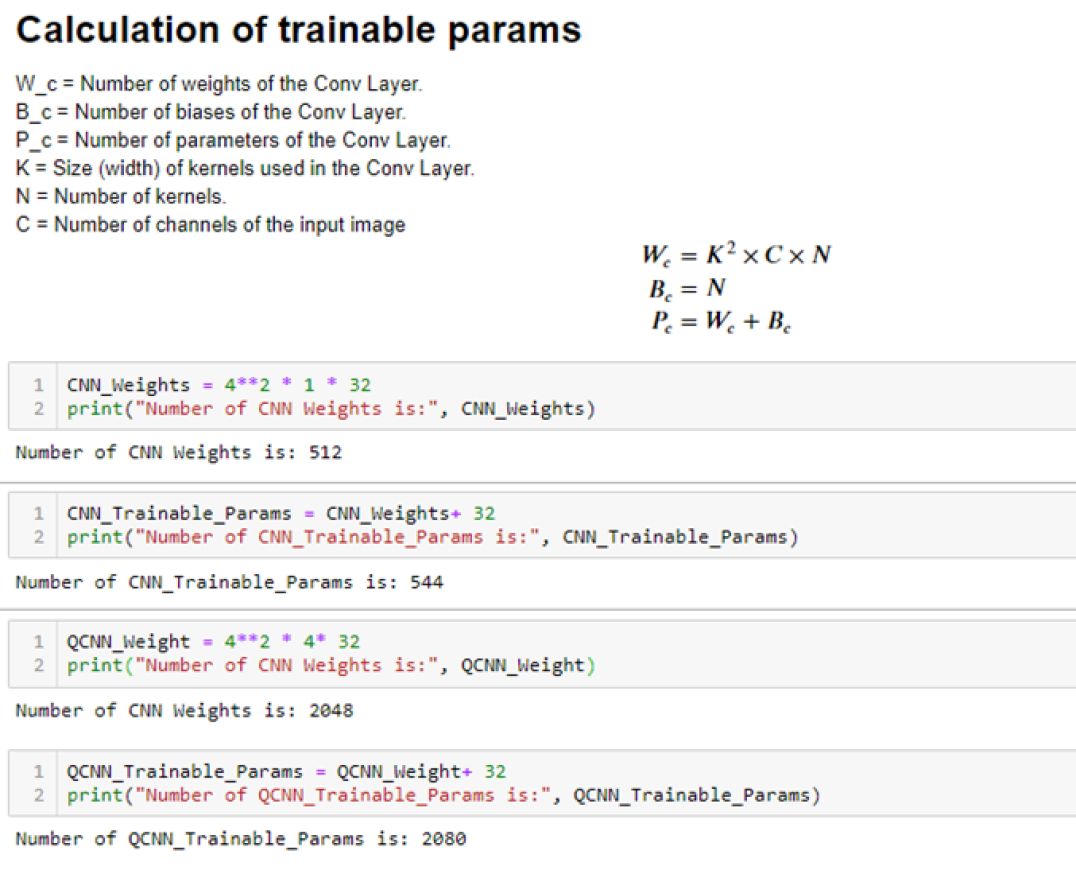Click the "C = Number of channels" line
This screenshot has width=1076, height=870.
pyautogui.click(x=210, y=224)
